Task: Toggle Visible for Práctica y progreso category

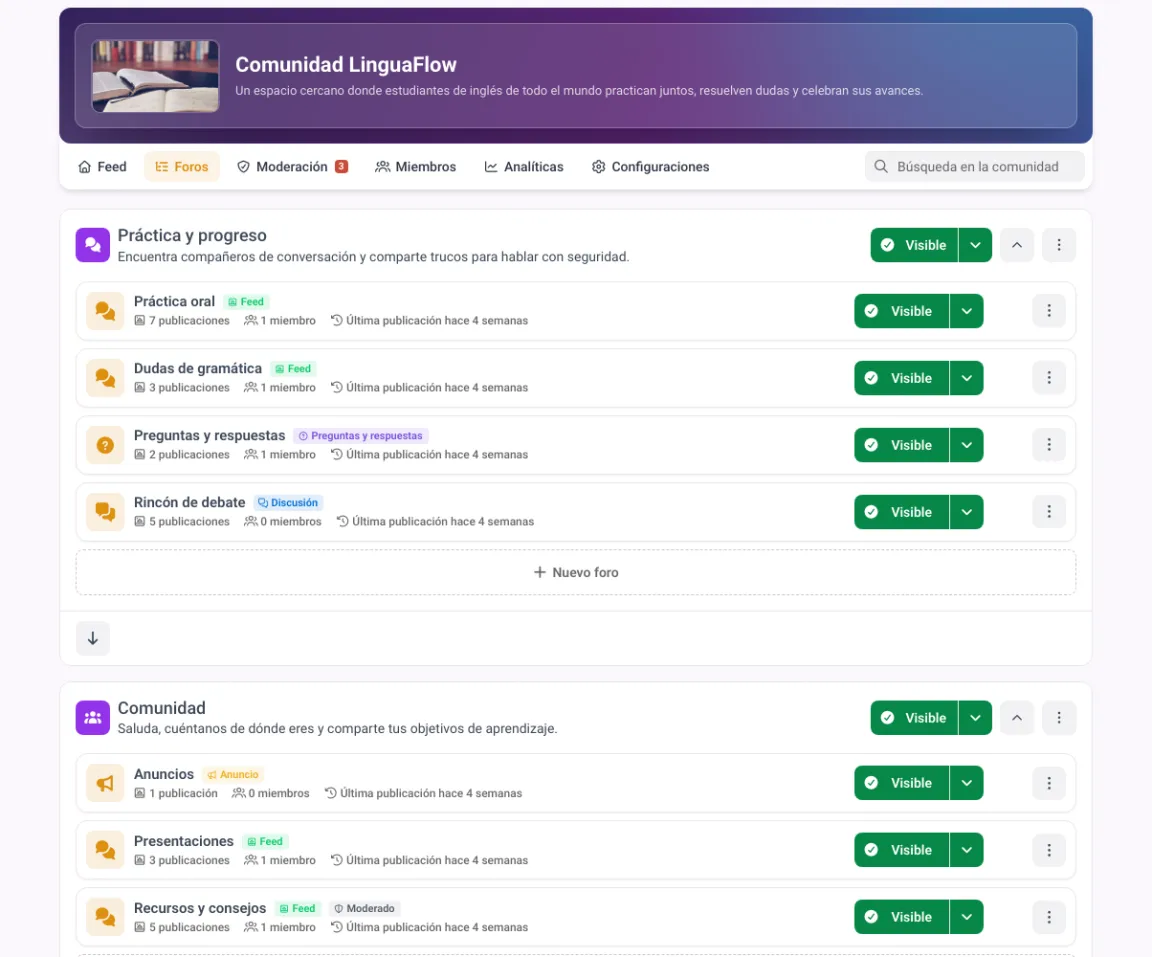Action: click(914, 245)
